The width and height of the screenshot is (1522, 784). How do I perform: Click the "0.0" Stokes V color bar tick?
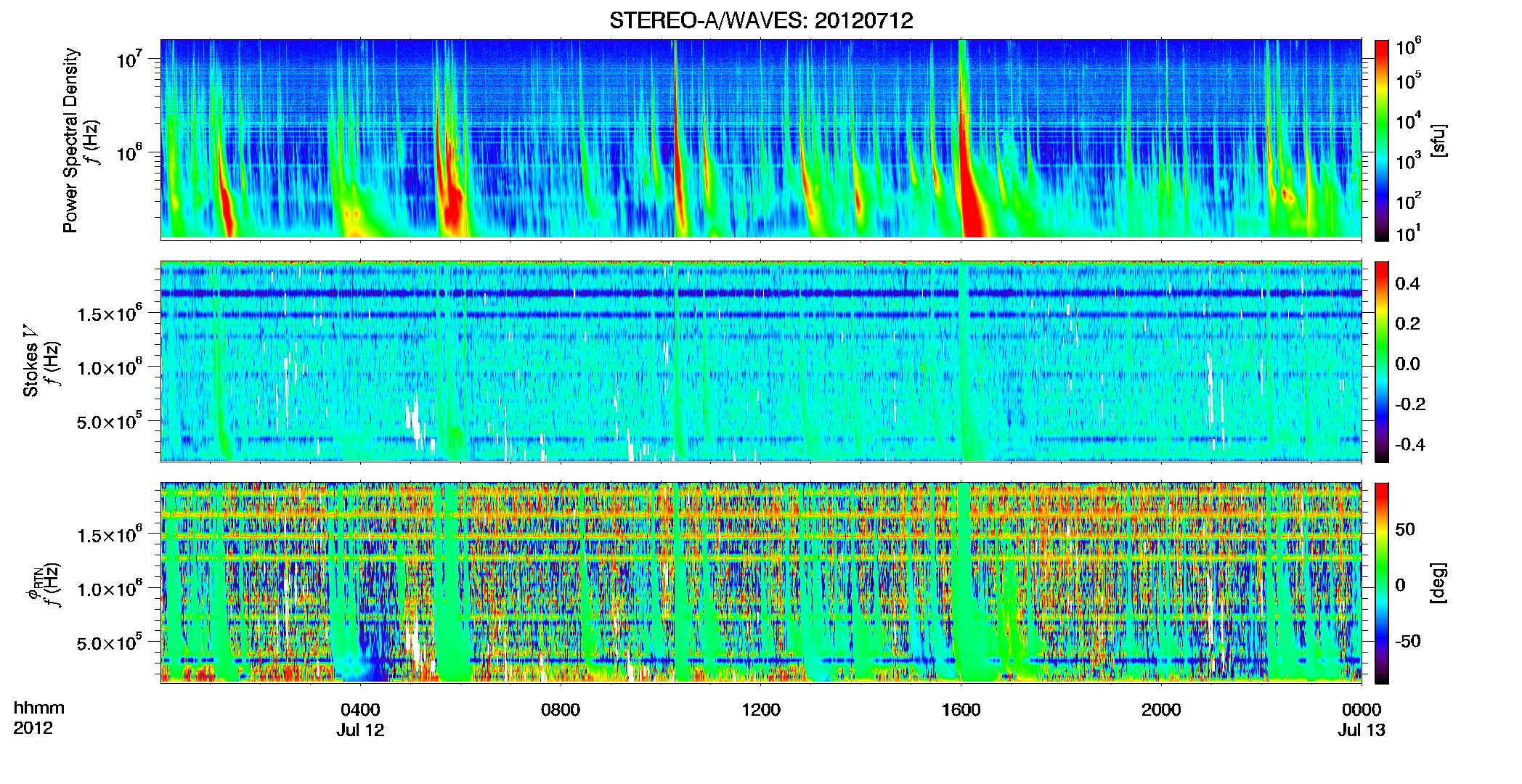(1408, 364)
